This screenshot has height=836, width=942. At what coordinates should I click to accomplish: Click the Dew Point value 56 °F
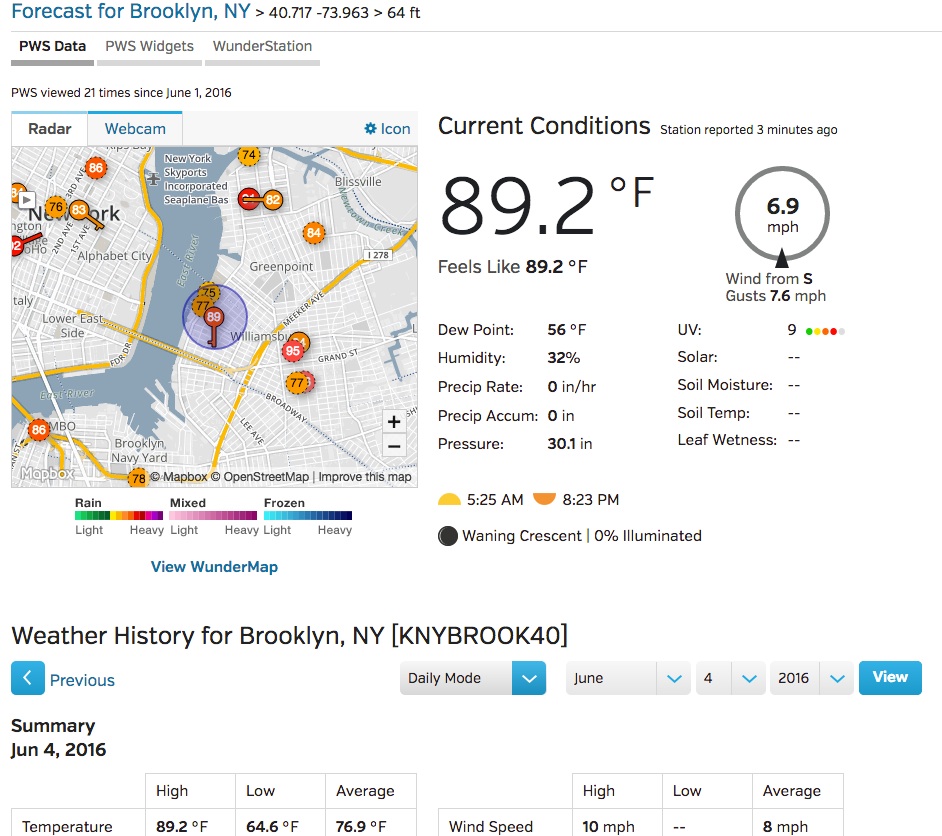pos(567,330)
